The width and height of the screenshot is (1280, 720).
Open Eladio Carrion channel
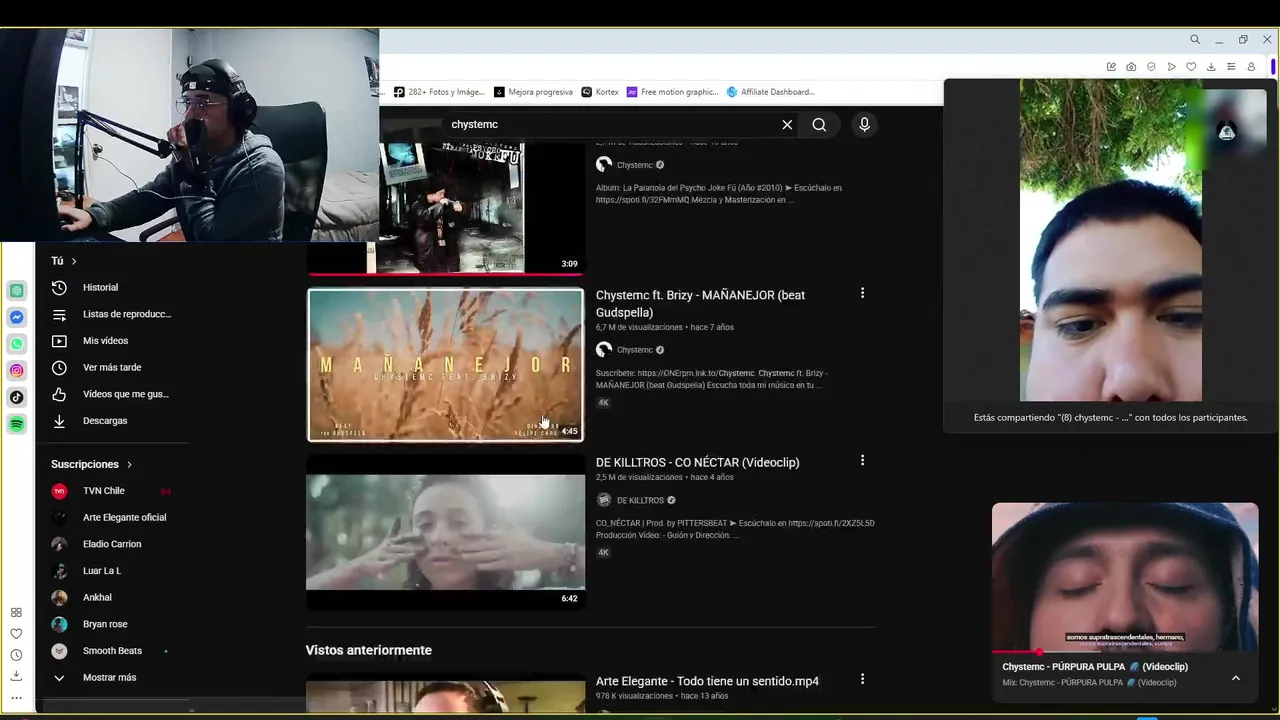coord(110,544)
